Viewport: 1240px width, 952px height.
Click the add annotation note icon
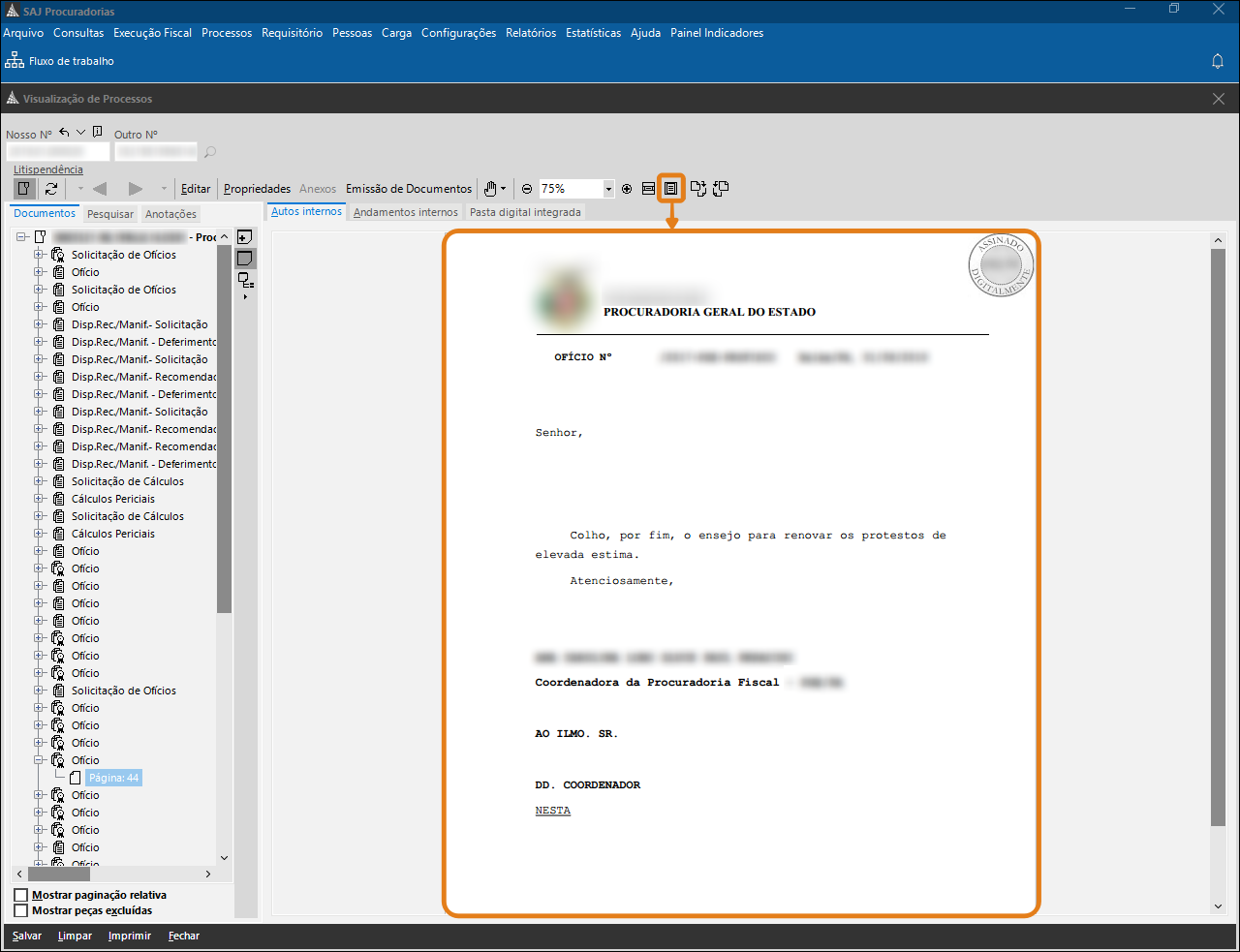pyautogui.click(x=245, y=237)
